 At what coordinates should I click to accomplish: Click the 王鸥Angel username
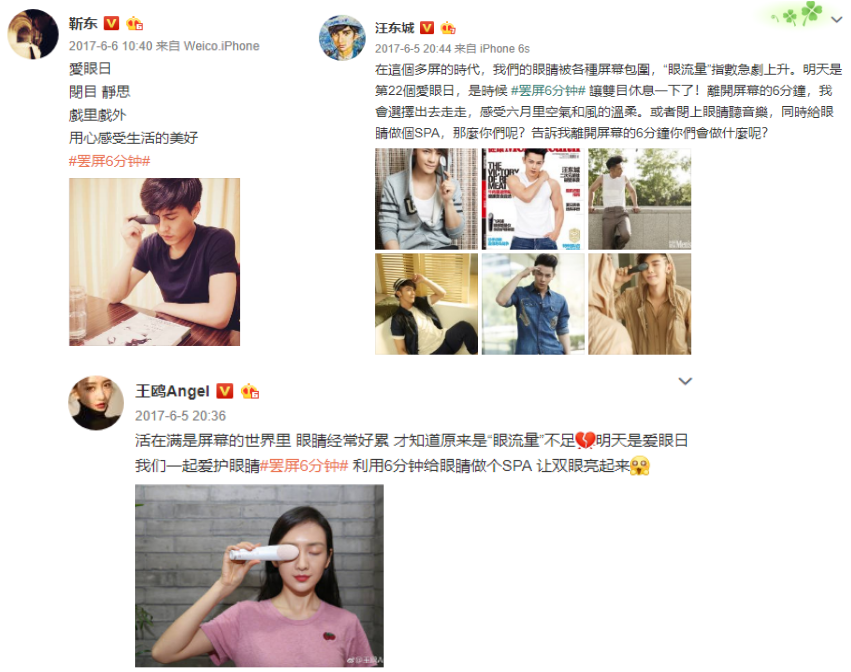tap(172, 391)
